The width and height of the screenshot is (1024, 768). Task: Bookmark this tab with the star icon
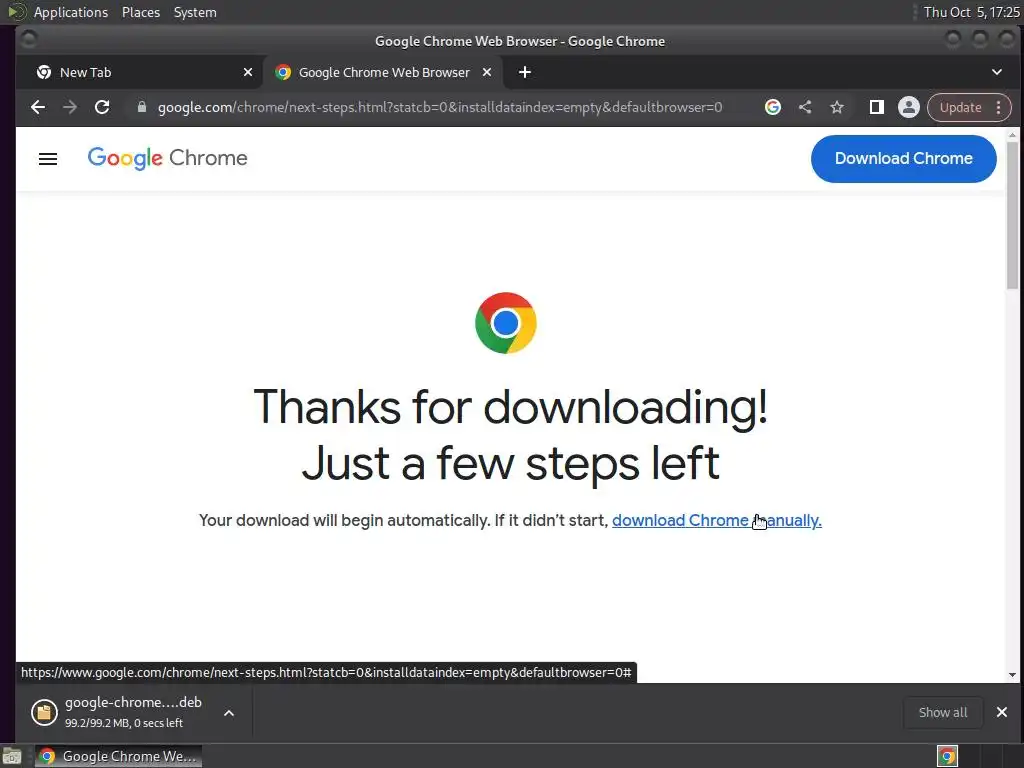point(837,107)
